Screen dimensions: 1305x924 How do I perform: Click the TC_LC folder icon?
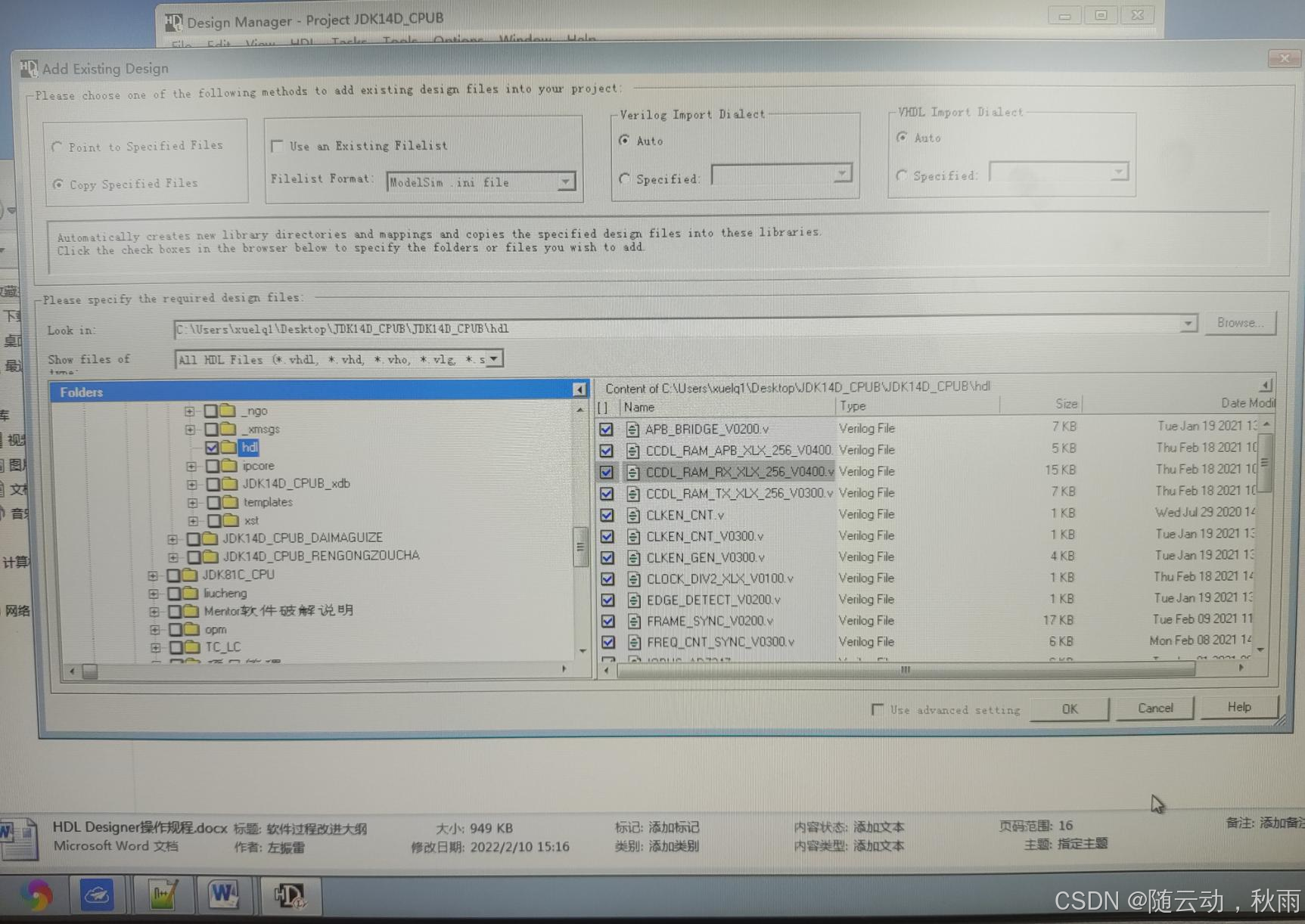click(x=193, y=648)
